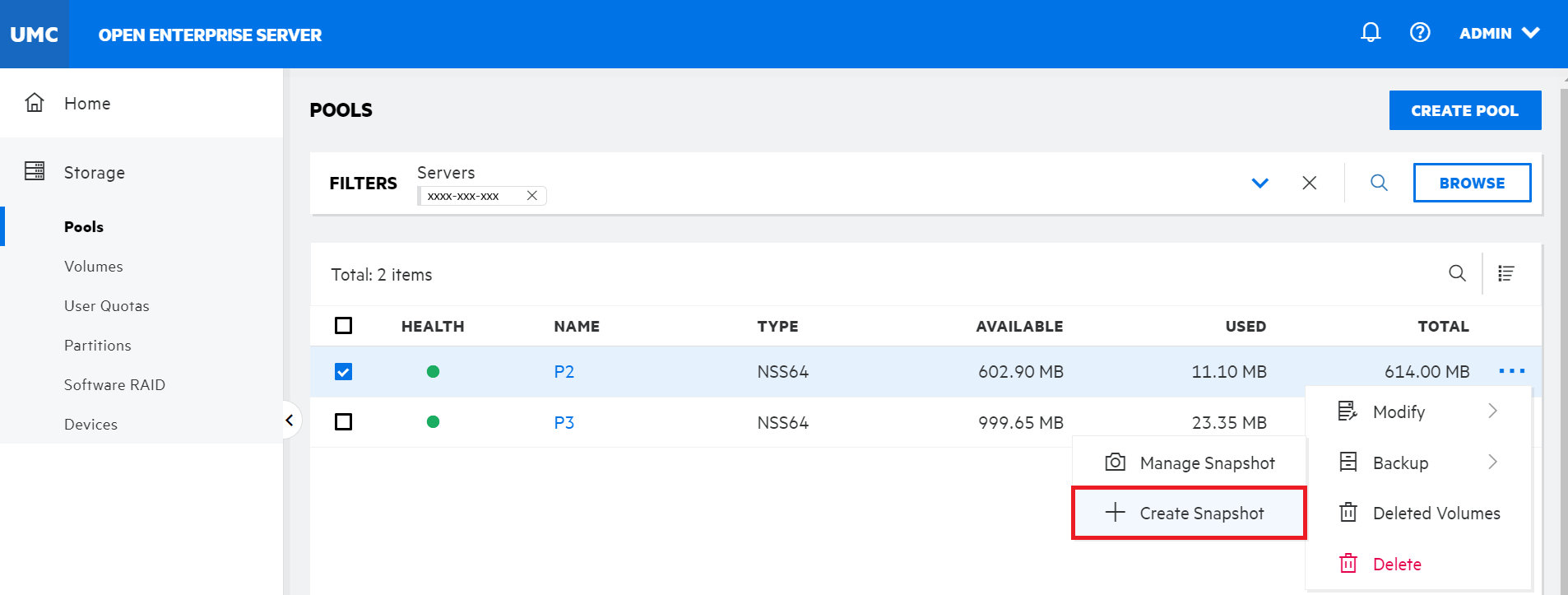Open Volumes in the Storage sidebar

point(94,267)
